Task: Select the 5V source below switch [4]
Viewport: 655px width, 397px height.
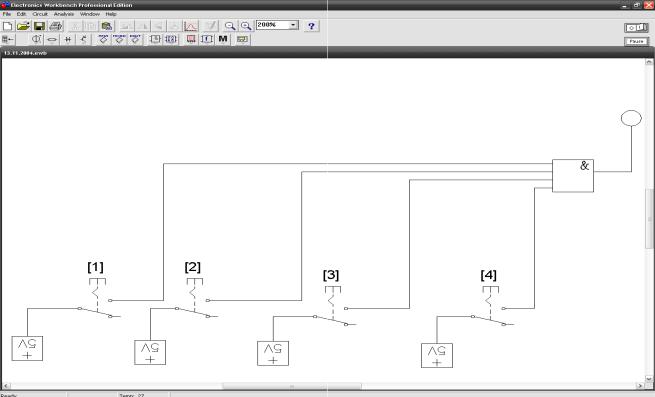Action: click(437, 356)
